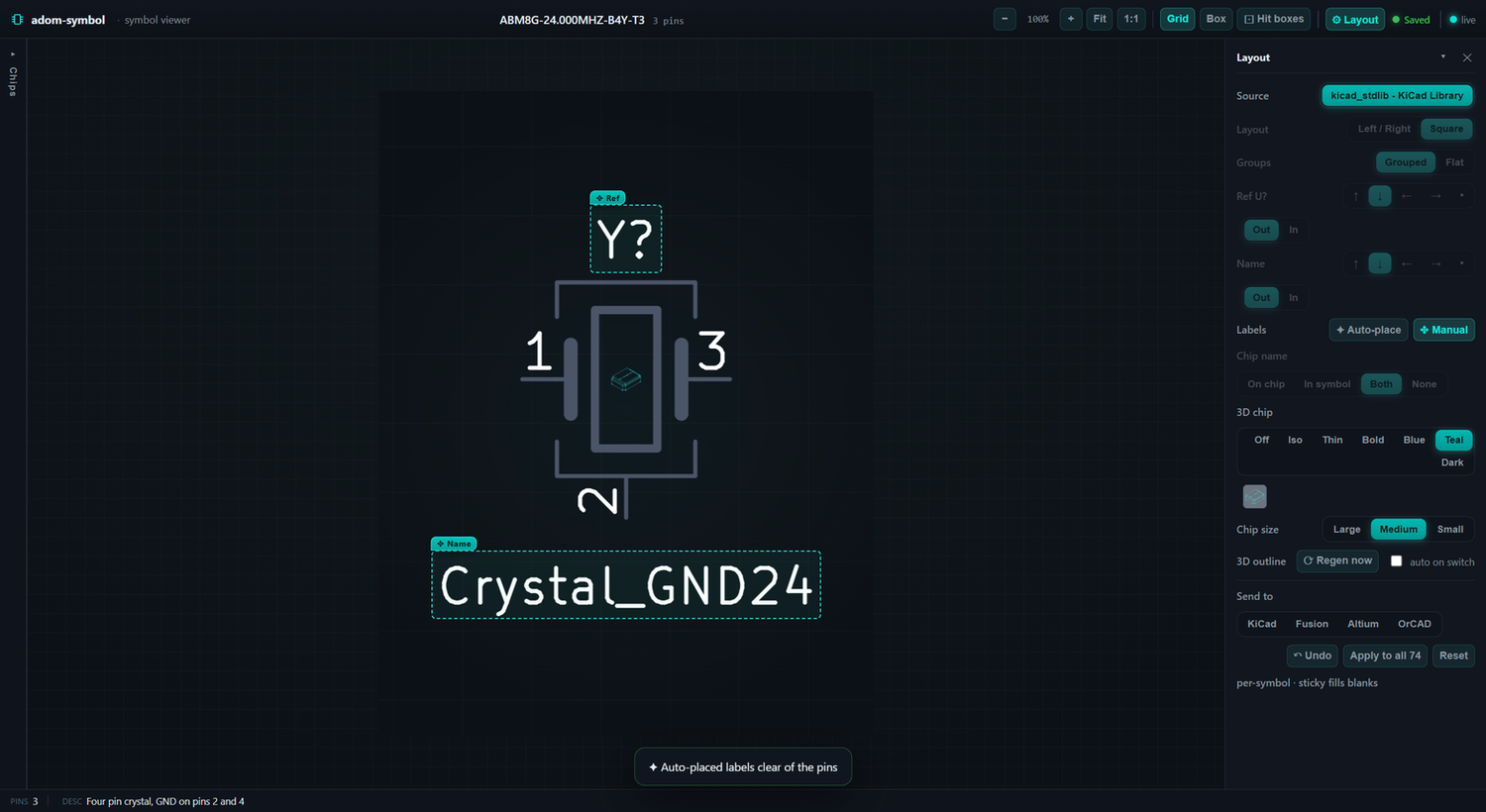Screen dimensions: 1486x812
Task: Set Name position to down arrow
Action: click(x=1380, y=263)
